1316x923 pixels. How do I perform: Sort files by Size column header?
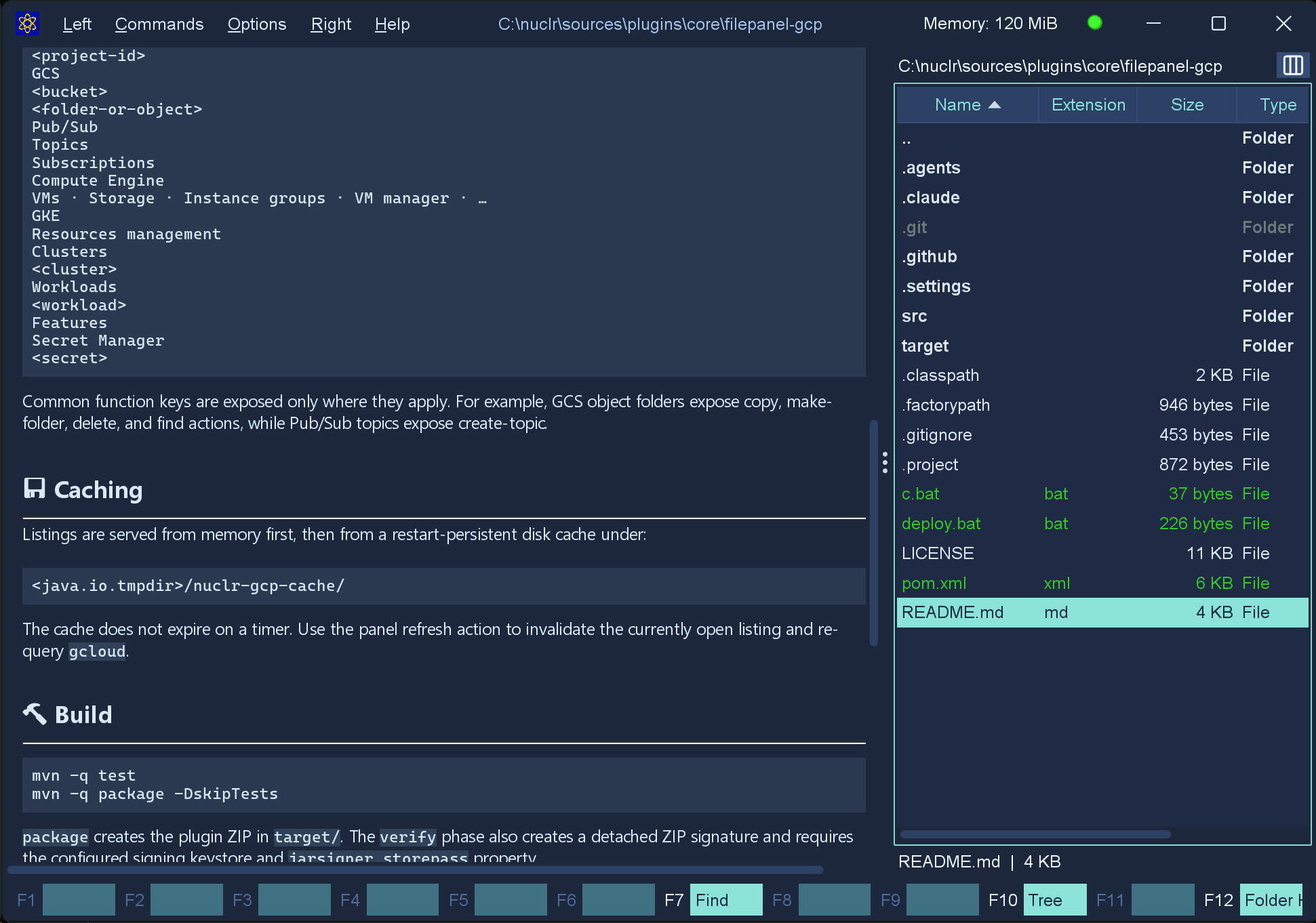coord(1187,105)
